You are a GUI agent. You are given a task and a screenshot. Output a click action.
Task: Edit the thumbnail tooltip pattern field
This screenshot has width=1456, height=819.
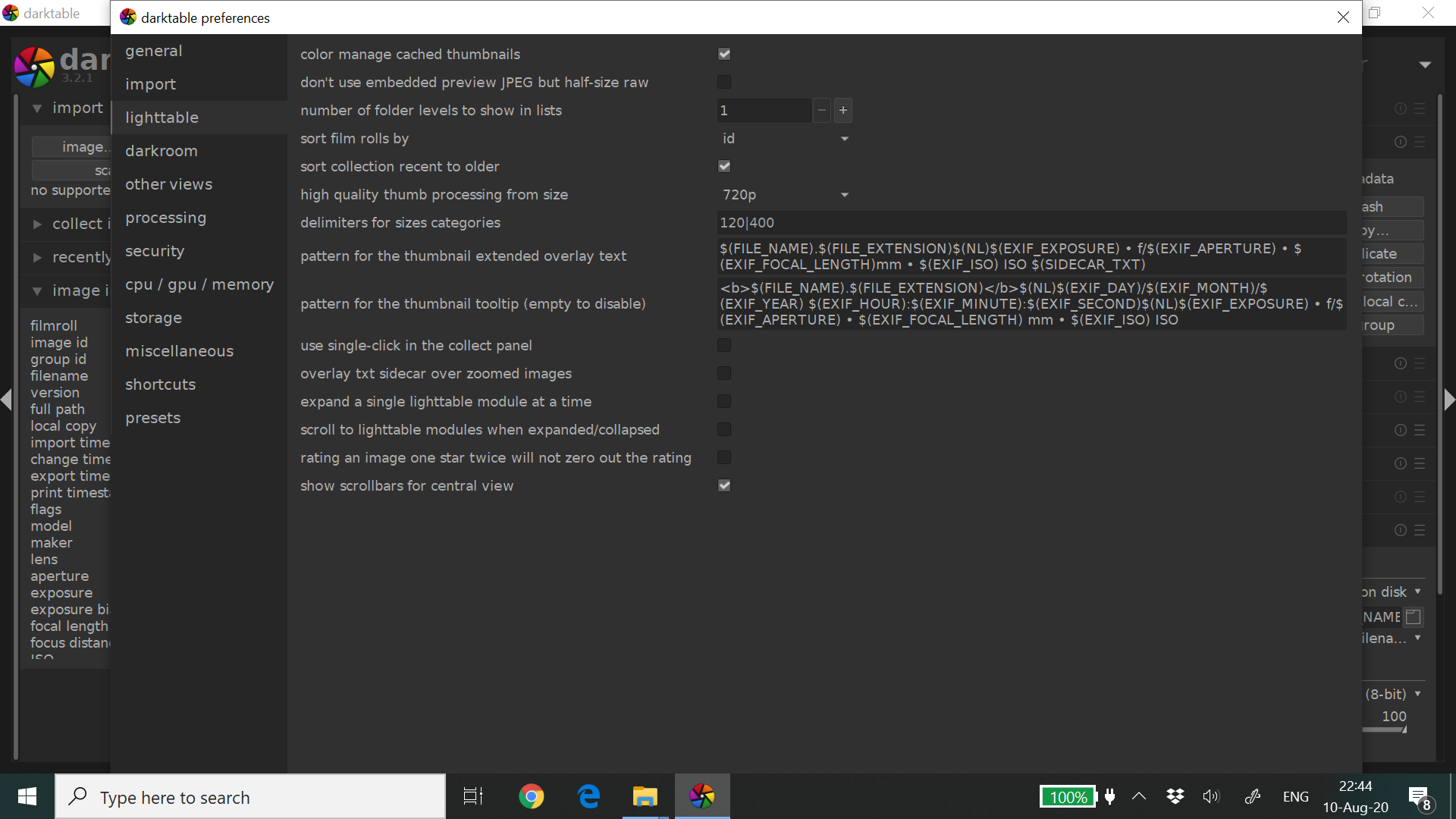coord(1031,304)
